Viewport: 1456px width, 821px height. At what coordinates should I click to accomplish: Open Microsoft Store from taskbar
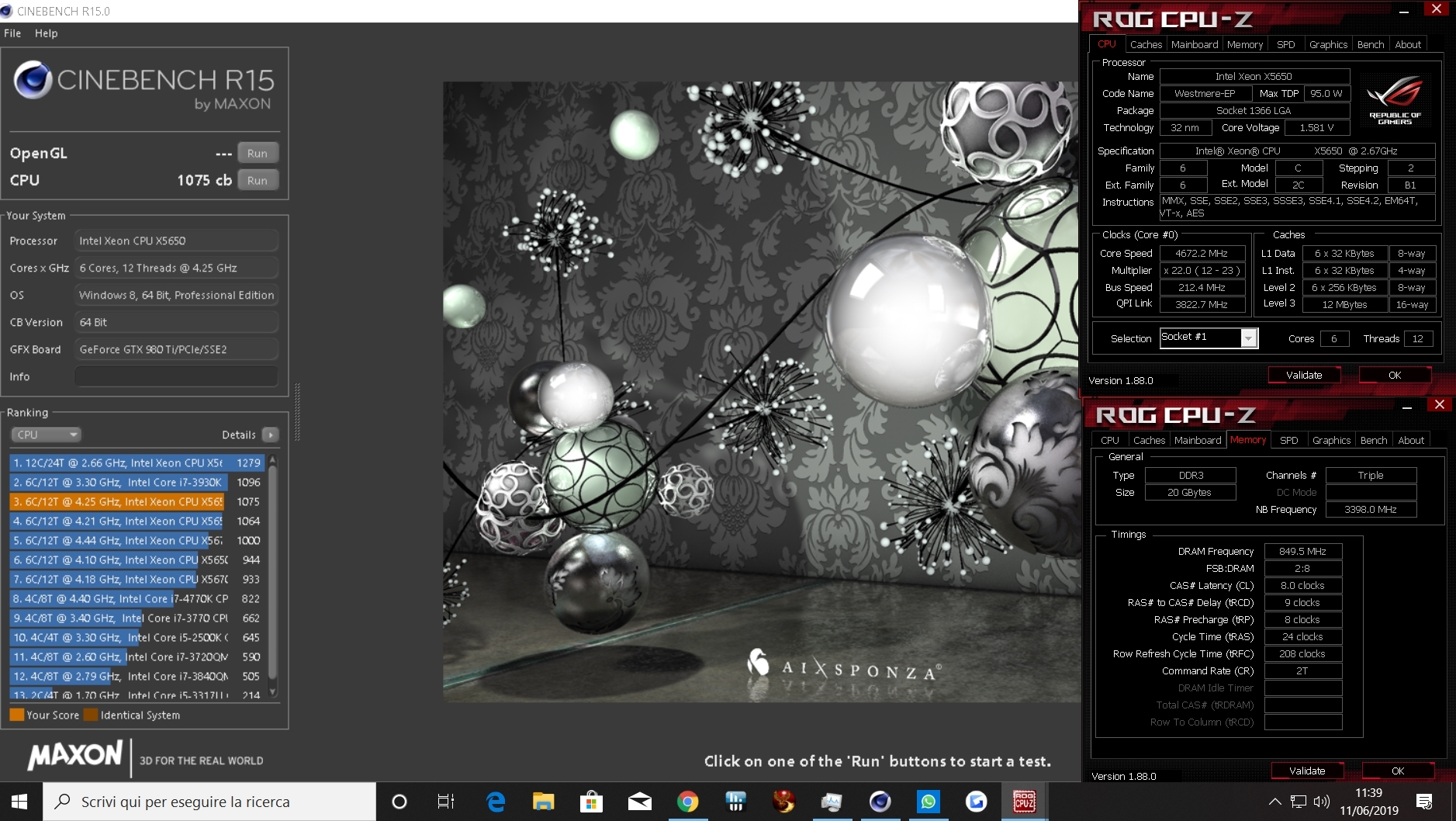coord(591,802)
